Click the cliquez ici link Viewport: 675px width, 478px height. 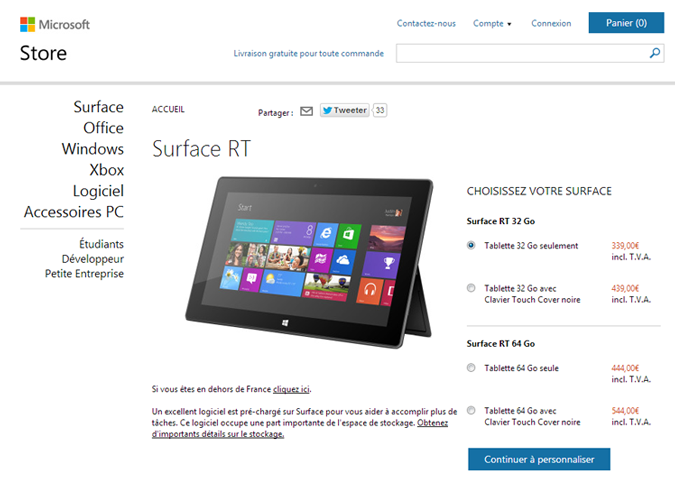291,389
